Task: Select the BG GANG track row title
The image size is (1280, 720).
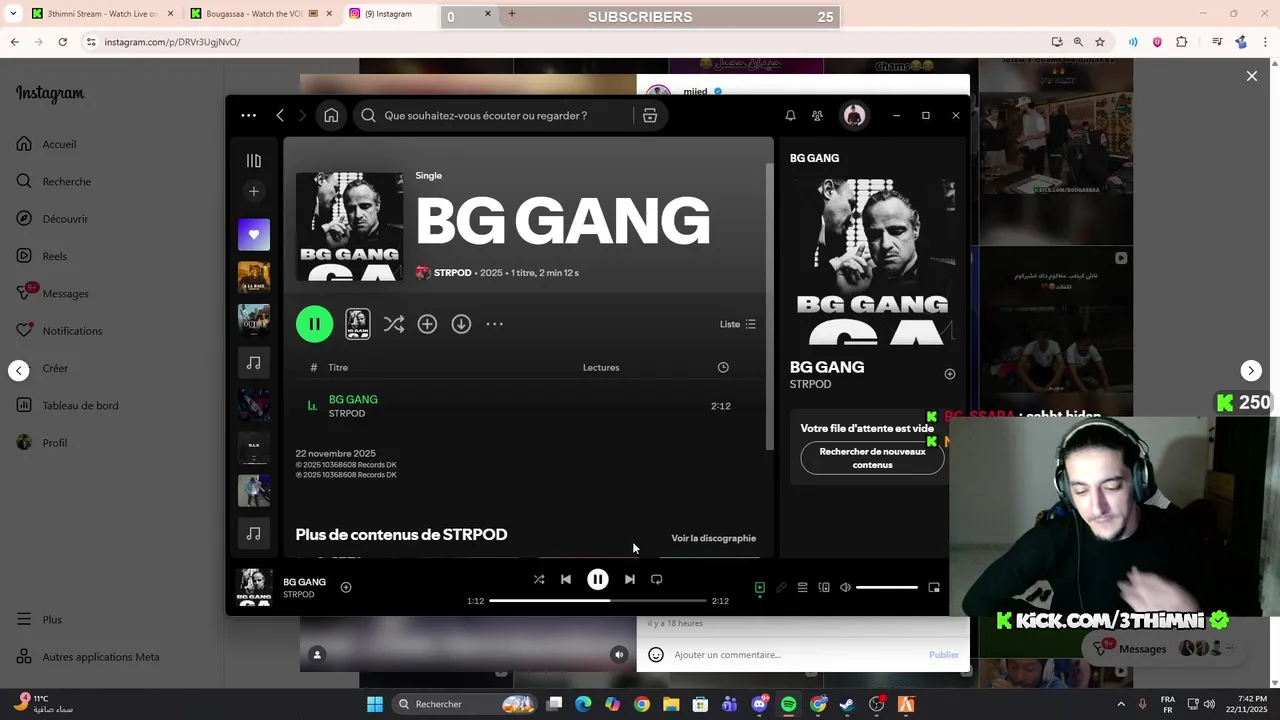Action: tap(353, 399)
